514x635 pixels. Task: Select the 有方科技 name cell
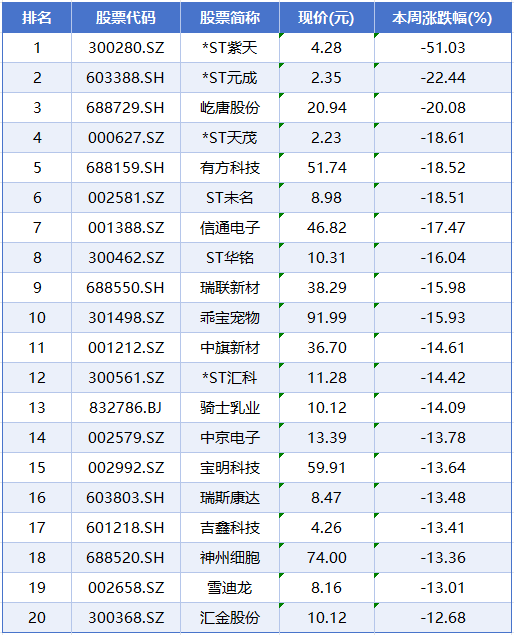[230, 168]
